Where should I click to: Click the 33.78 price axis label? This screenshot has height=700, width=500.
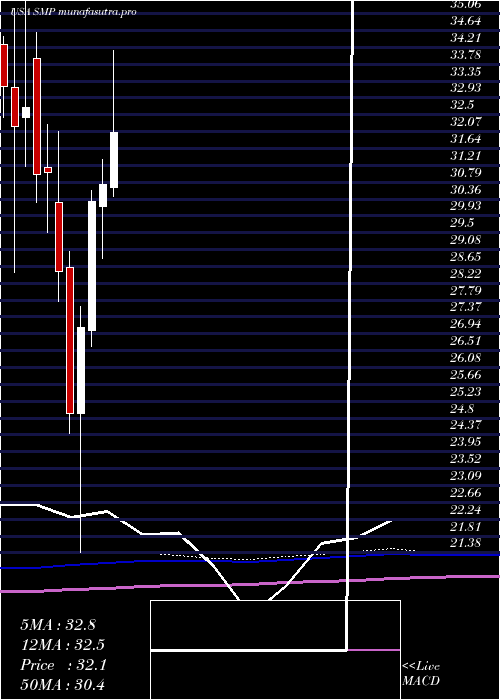(x=466, y=54)
